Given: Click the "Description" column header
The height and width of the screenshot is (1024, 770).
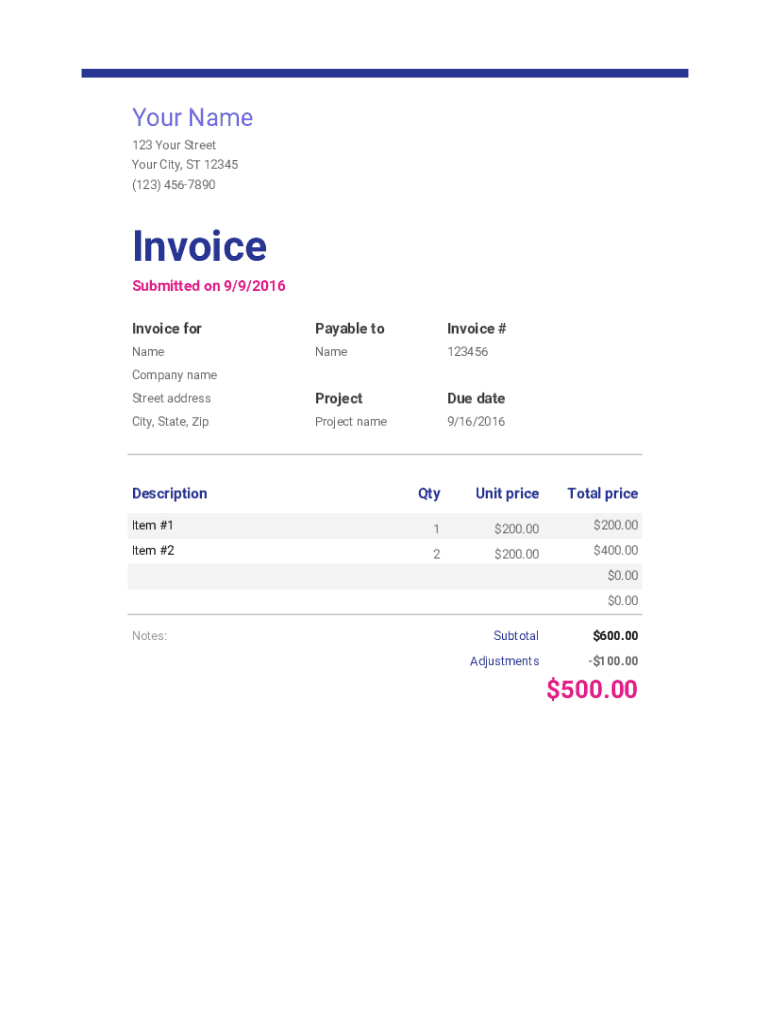Looking at the screenshot, I should [169, 494].
